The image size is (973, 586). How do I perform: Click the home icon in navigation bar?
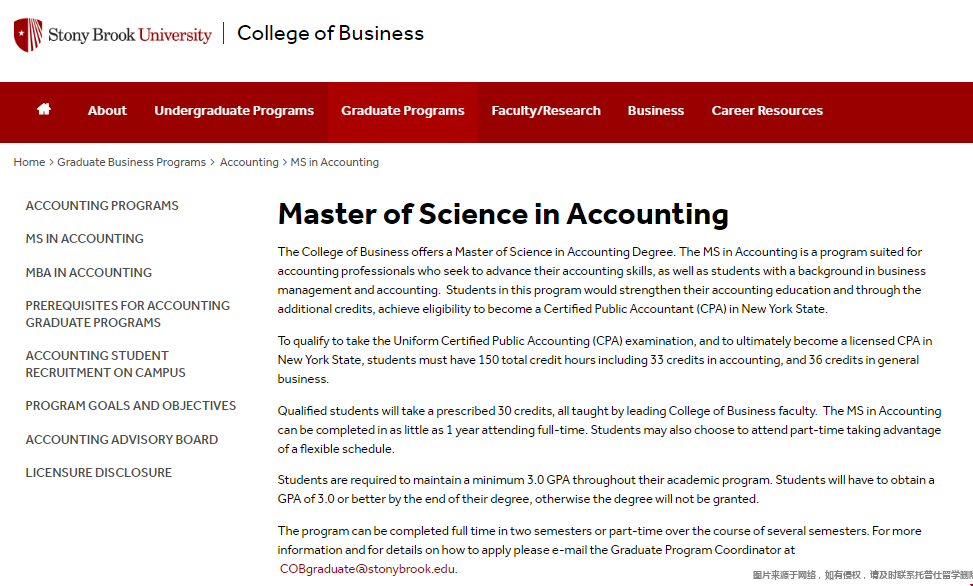tap(43, 109)
